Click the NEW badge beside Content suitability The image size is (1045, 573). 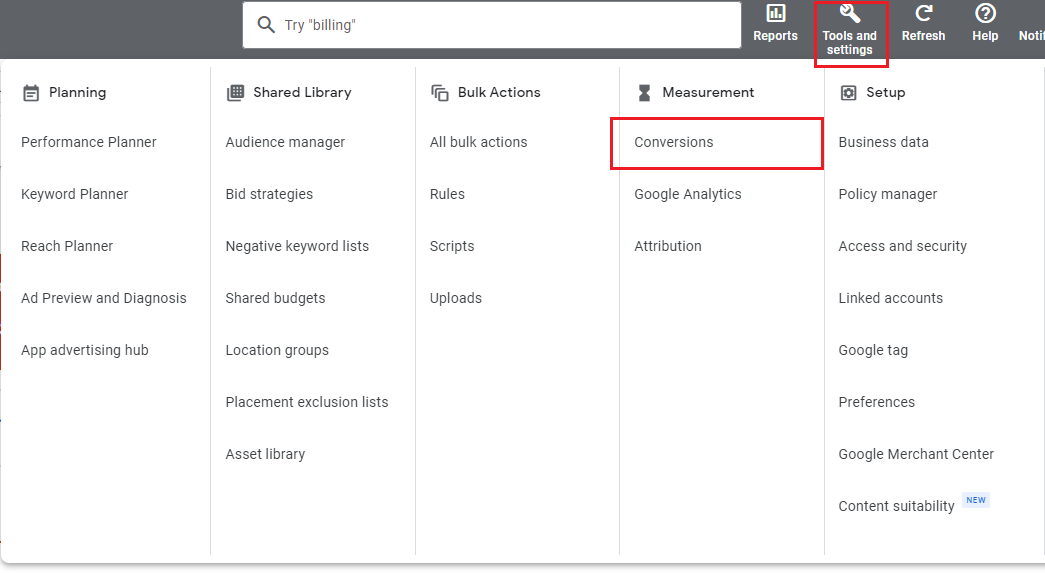click(976, 500)
